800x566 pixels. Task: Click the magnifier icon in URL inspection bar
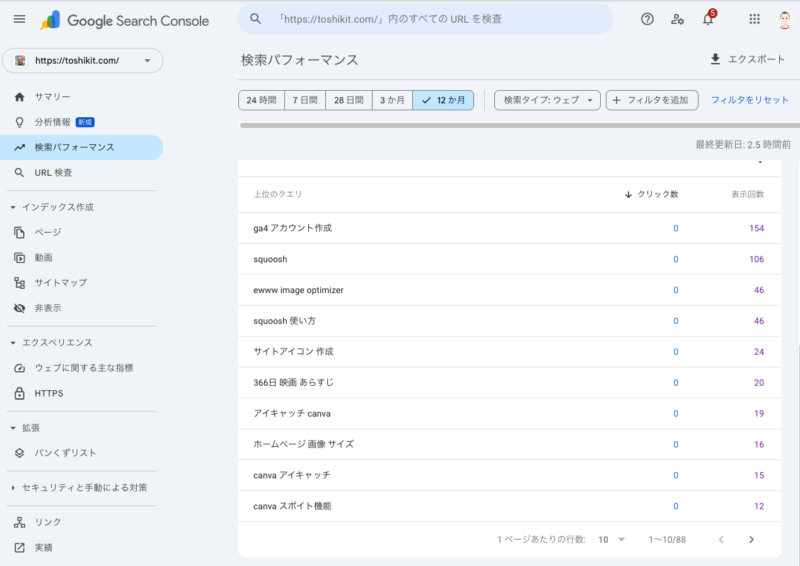click(x=256, y=19)
